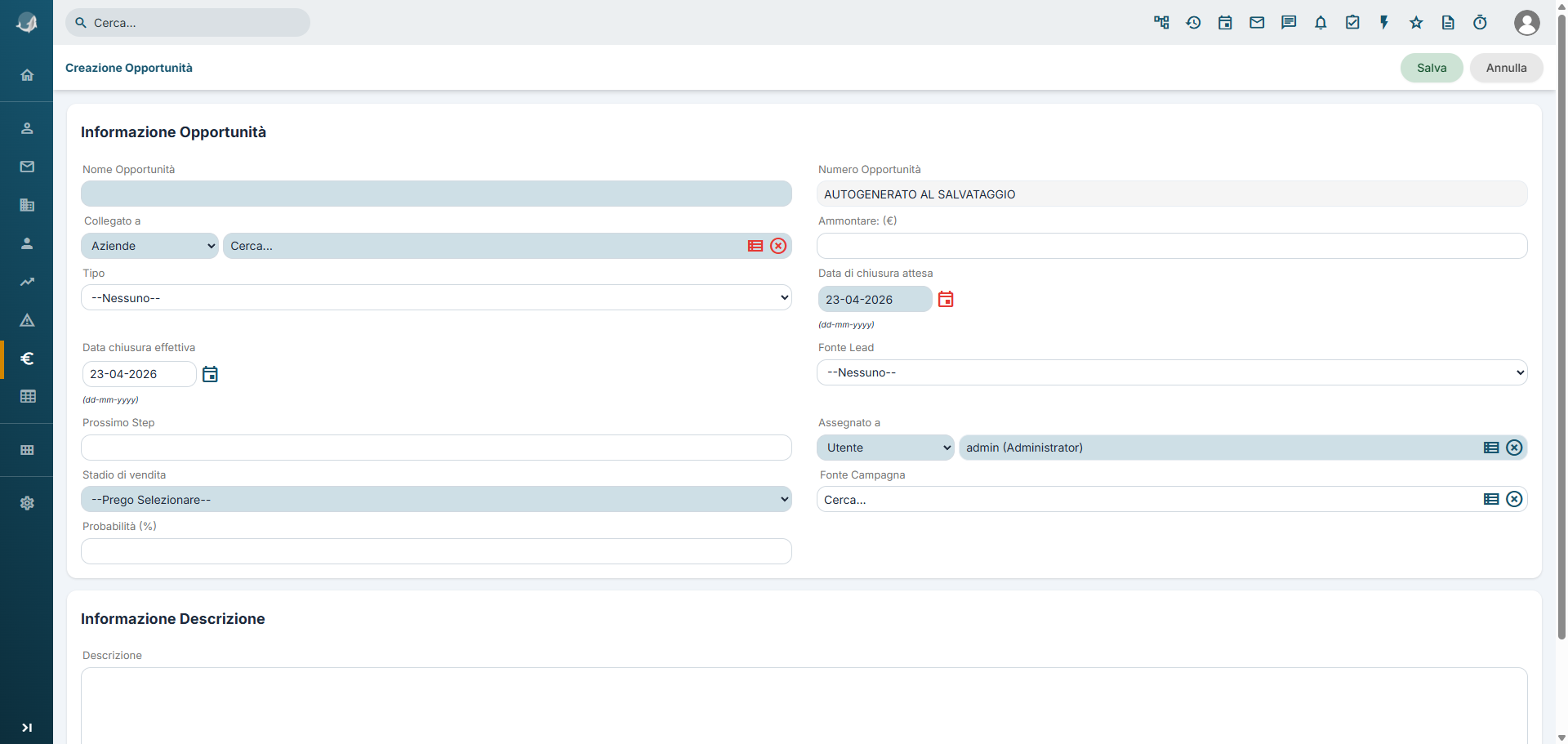Viewport: 1568px width, 744px height.
Task: Focus the Probabilità (%) field
Action: tap(436, 551)
